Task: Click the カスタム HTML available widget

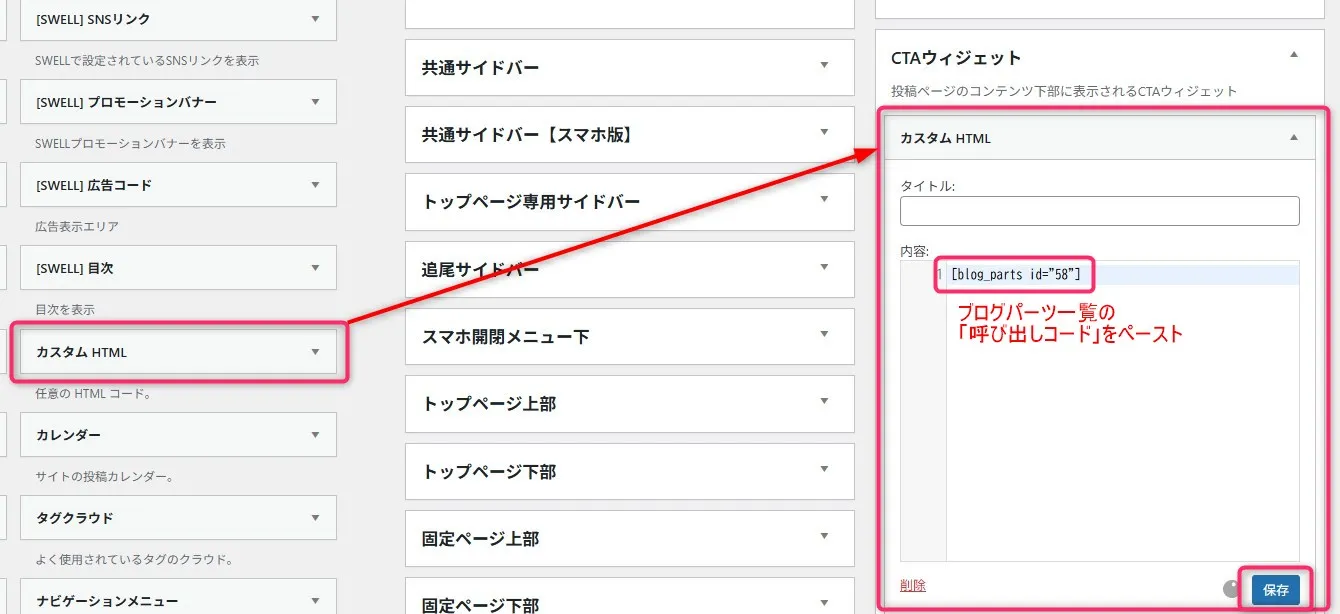Action: [x=177, y=352]
